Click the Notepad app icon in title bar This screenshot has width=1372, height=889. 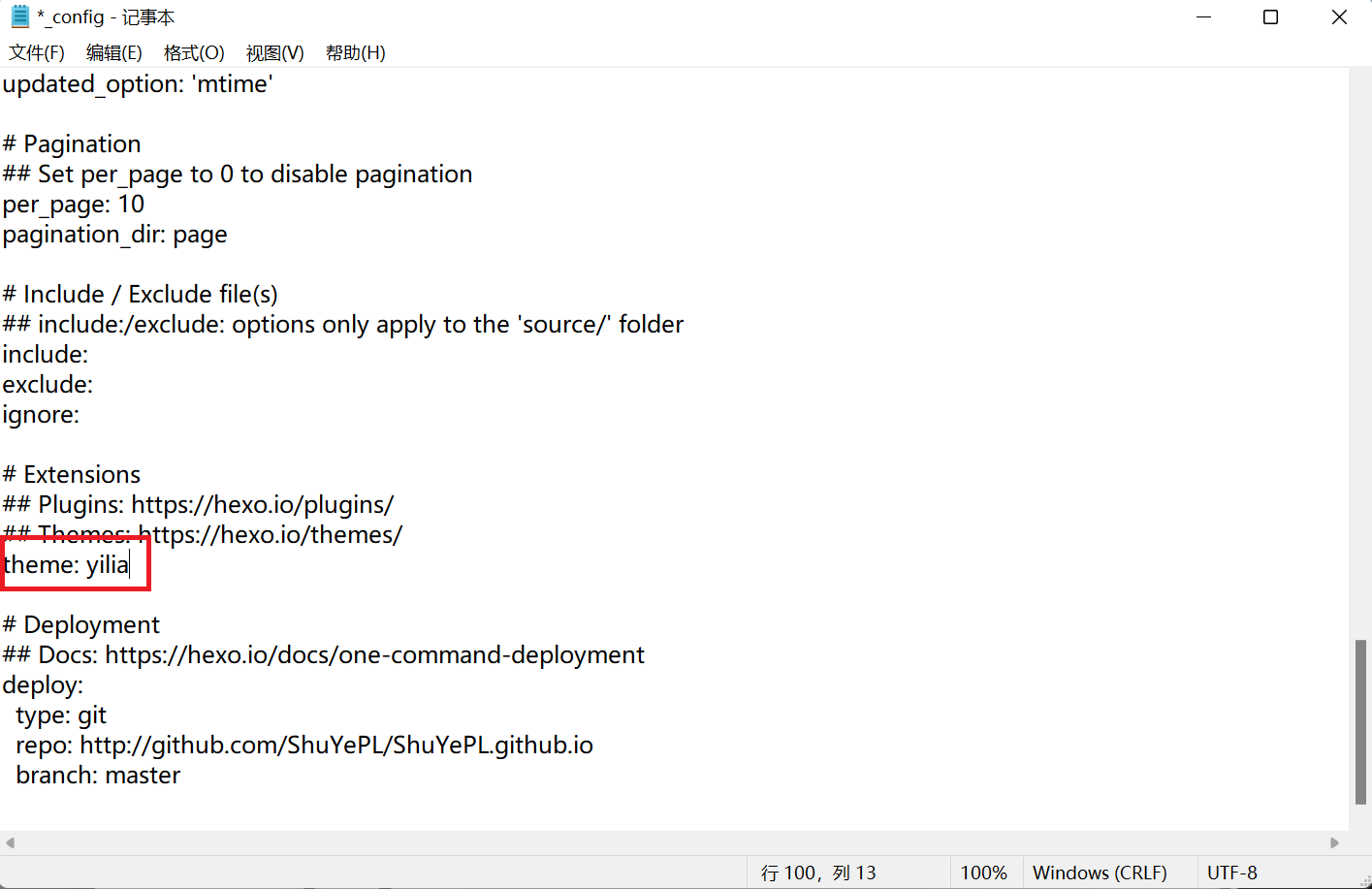pos(19,16)
